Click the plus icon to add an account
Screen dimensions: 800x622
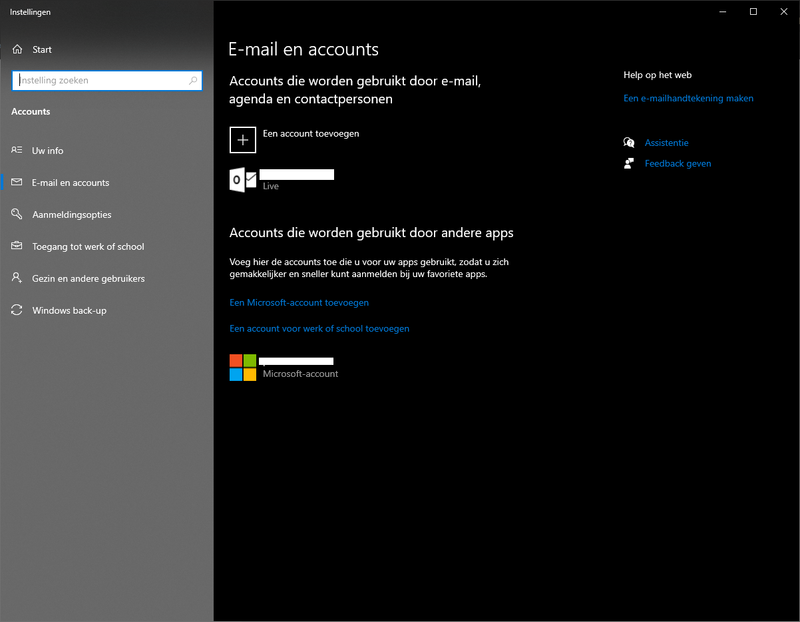point(243,140)
